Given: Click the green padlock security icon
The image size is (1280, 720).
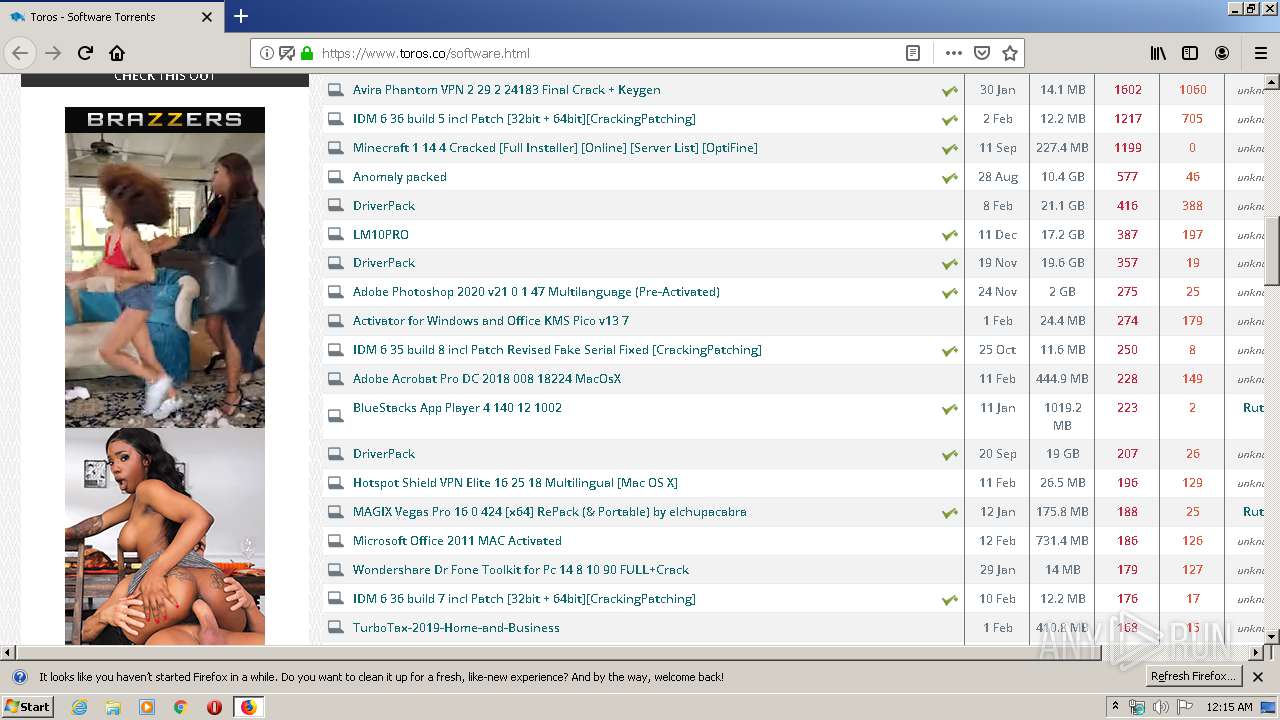Looking at the screenshot, I should pyautogui.click(x=307, y=53).
